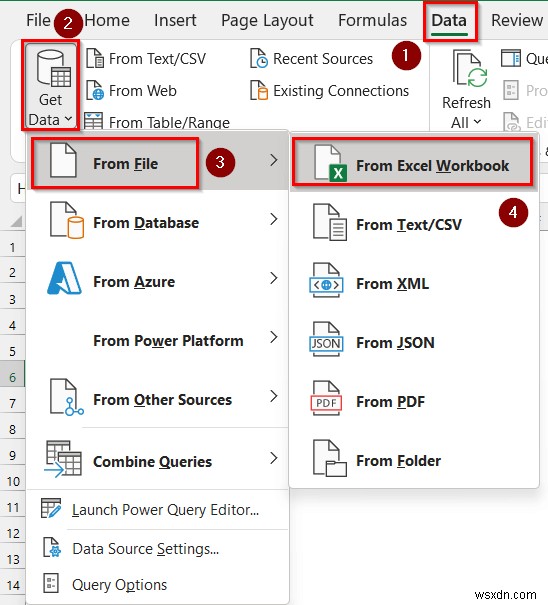Image resolution: width=548 pixels, height=605 pixels.
Task: Click the From Web ribbon icon
Action: [x=95, y=90]
